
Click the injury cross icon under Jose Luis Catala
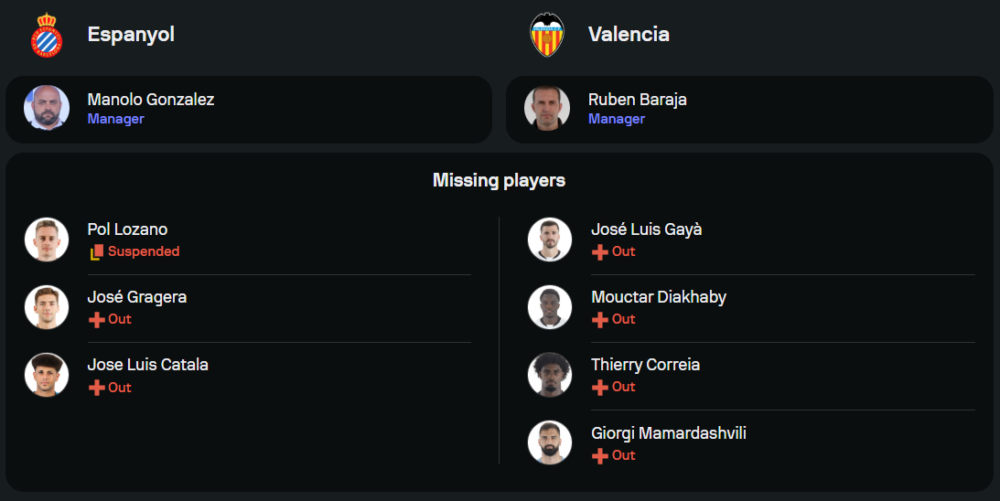tap(96, 388)
